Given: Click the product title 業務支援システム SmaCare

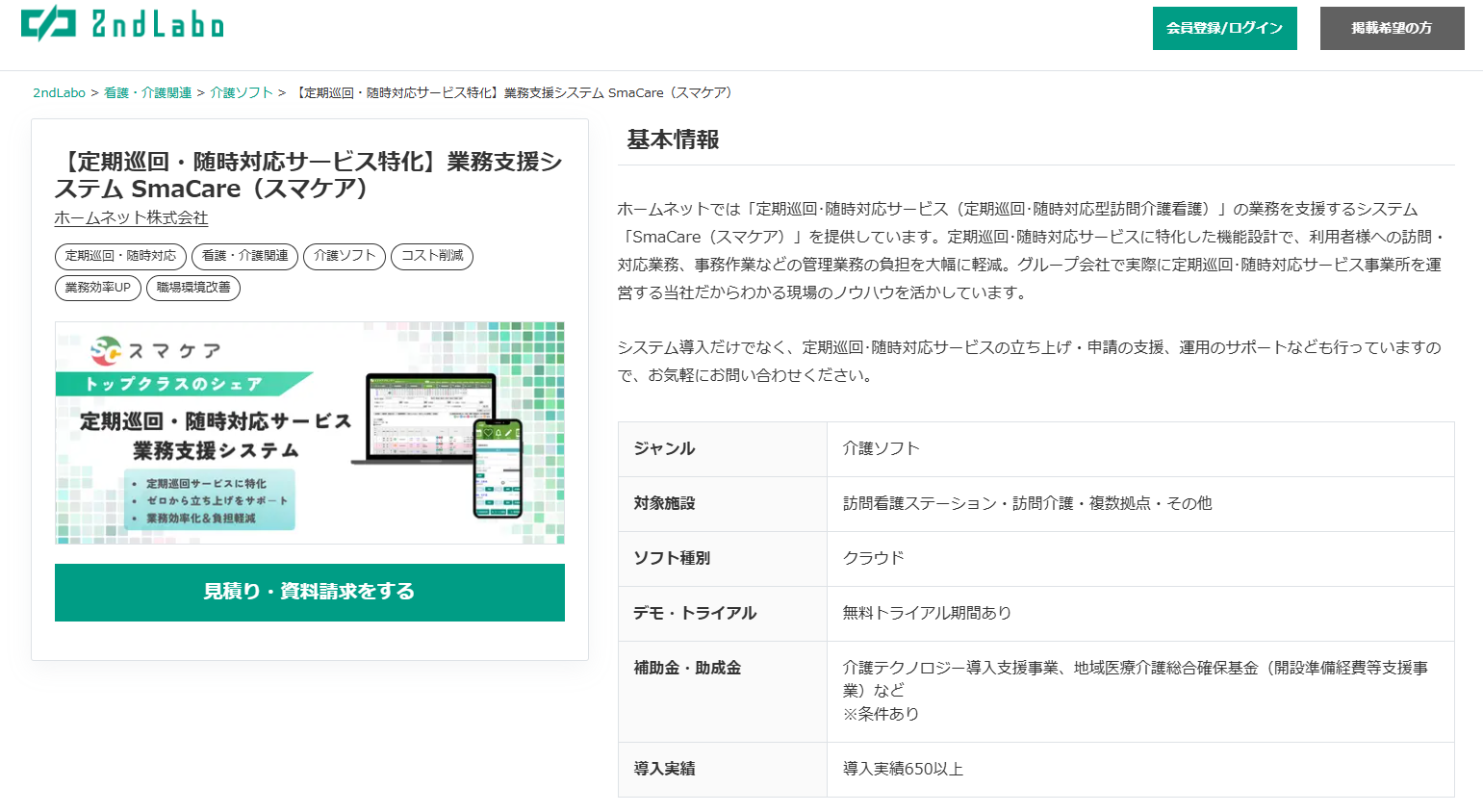Looking at the screenshot, I should 308,175.
